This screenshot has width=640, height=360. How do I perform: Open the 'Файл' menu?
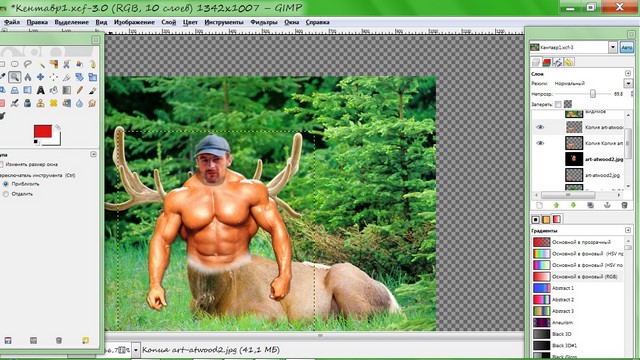12,22
